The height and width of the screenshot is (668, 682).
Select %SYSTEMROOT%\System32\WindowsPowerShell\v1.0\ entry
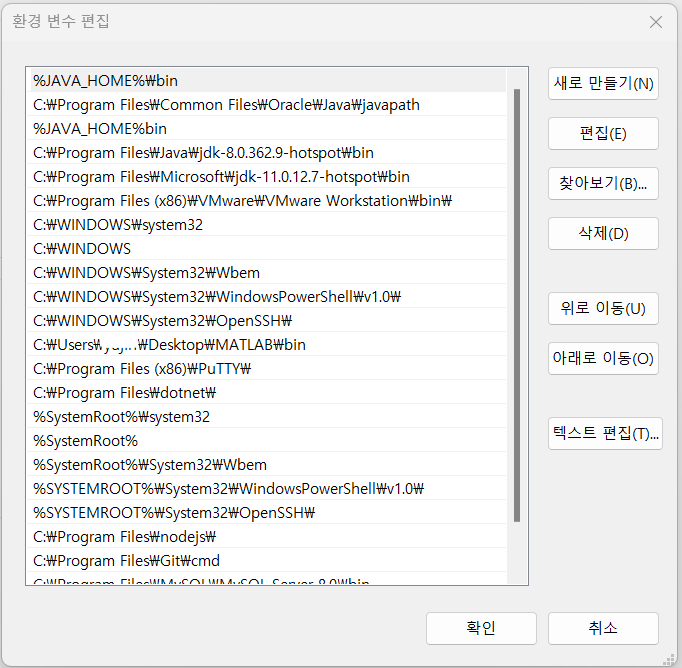point(267,488)
